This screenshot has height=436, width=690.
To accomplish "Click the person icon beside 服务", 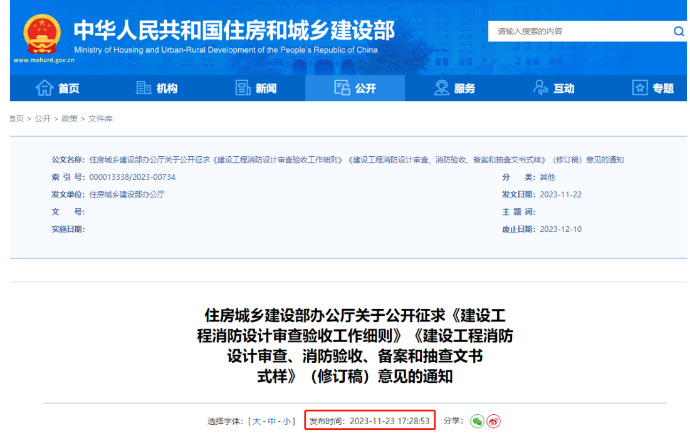I will click(x=441, y=88).
